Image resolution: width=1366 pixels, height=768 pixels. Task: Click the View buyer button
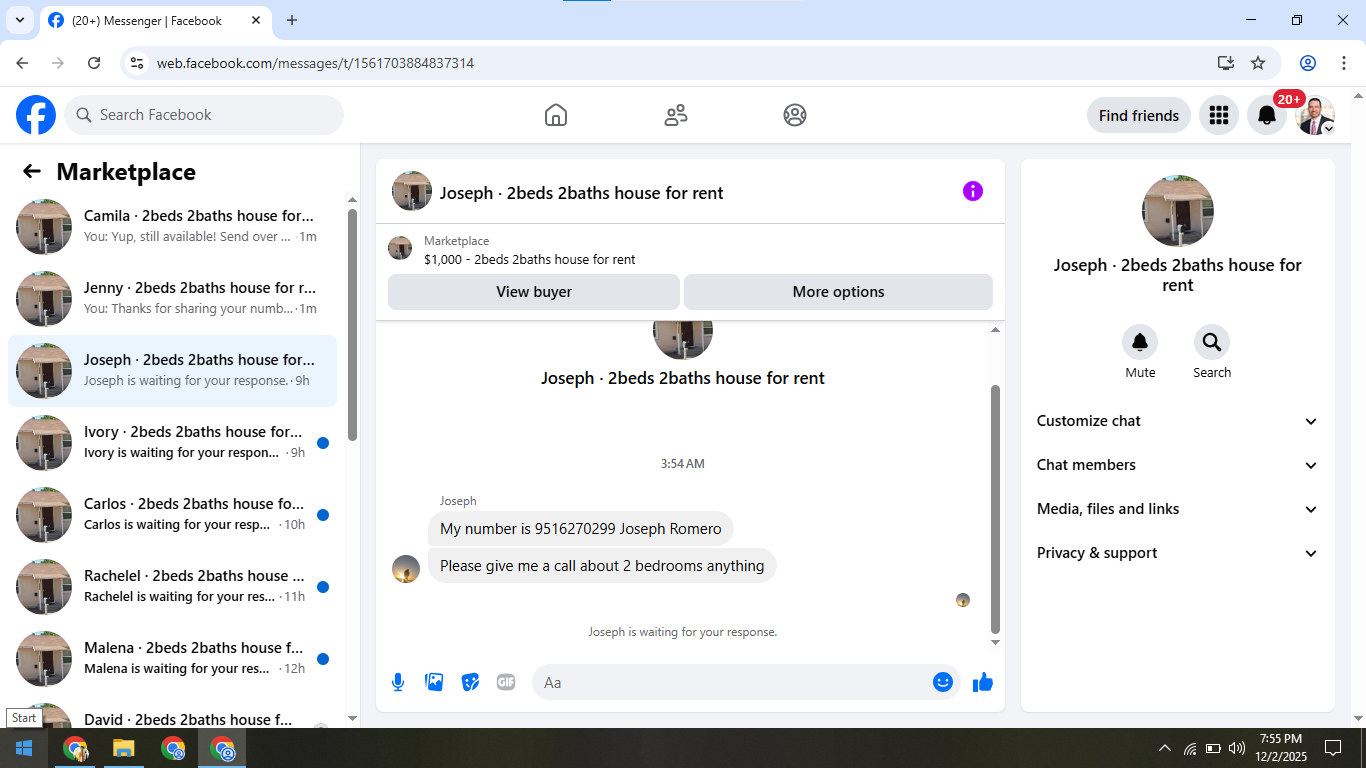click(x=534, y=292)
